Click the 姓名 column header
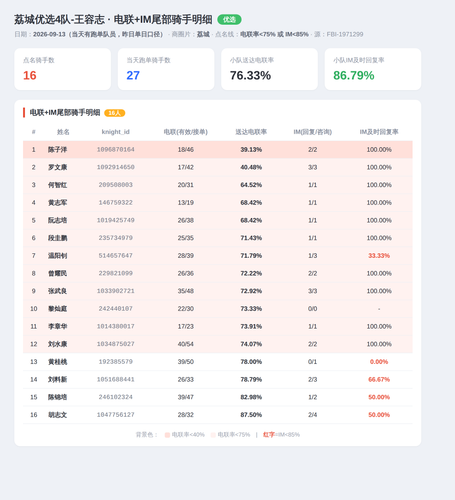455x500 pixels. click(63, 132)
